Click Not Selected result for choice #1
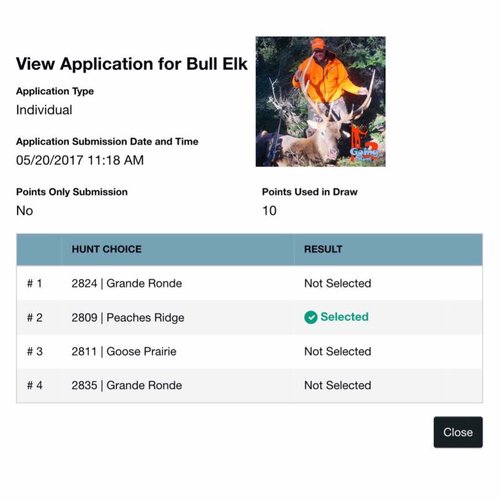Image resolution: width=500 pixels, height=500 pixels. [338, 283]
